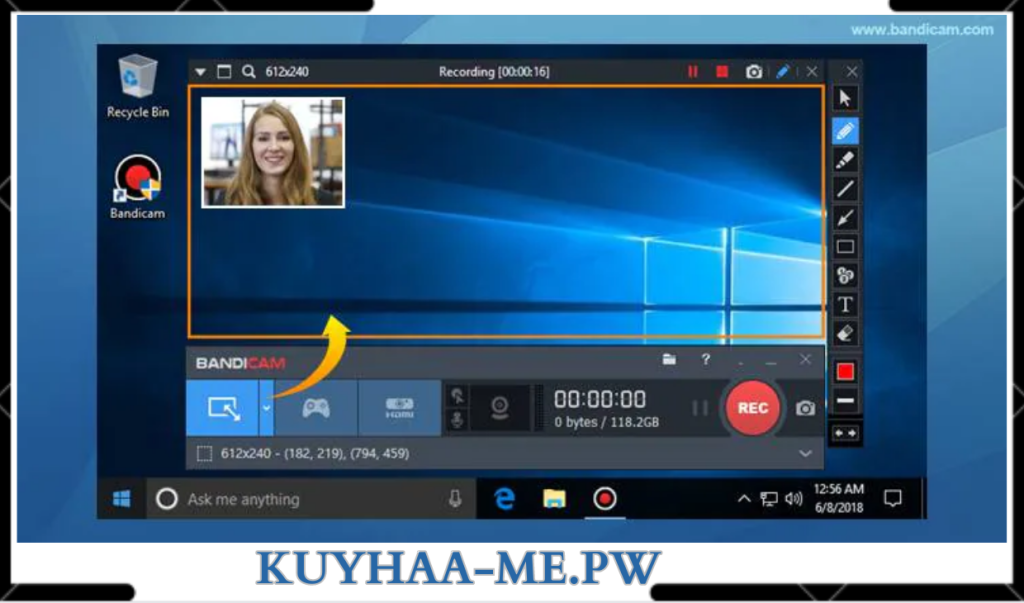Expand the recording area info chevron

[805, 454]
